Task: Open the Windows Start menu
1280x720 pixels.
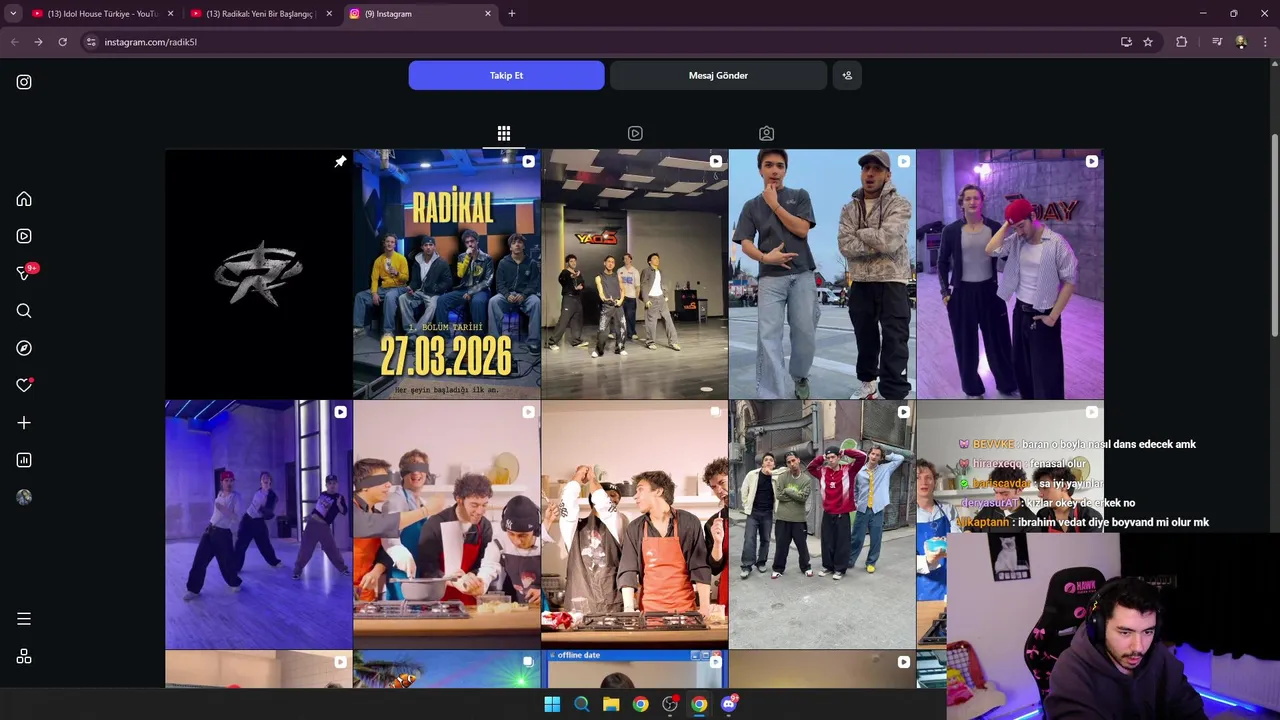Action: point(552,704)
